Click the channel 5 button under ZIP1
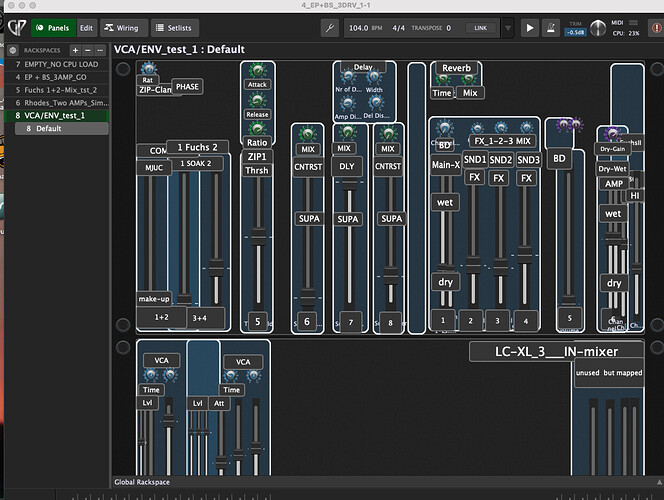This screenshot has height=500, width=664. coord(257,322)
